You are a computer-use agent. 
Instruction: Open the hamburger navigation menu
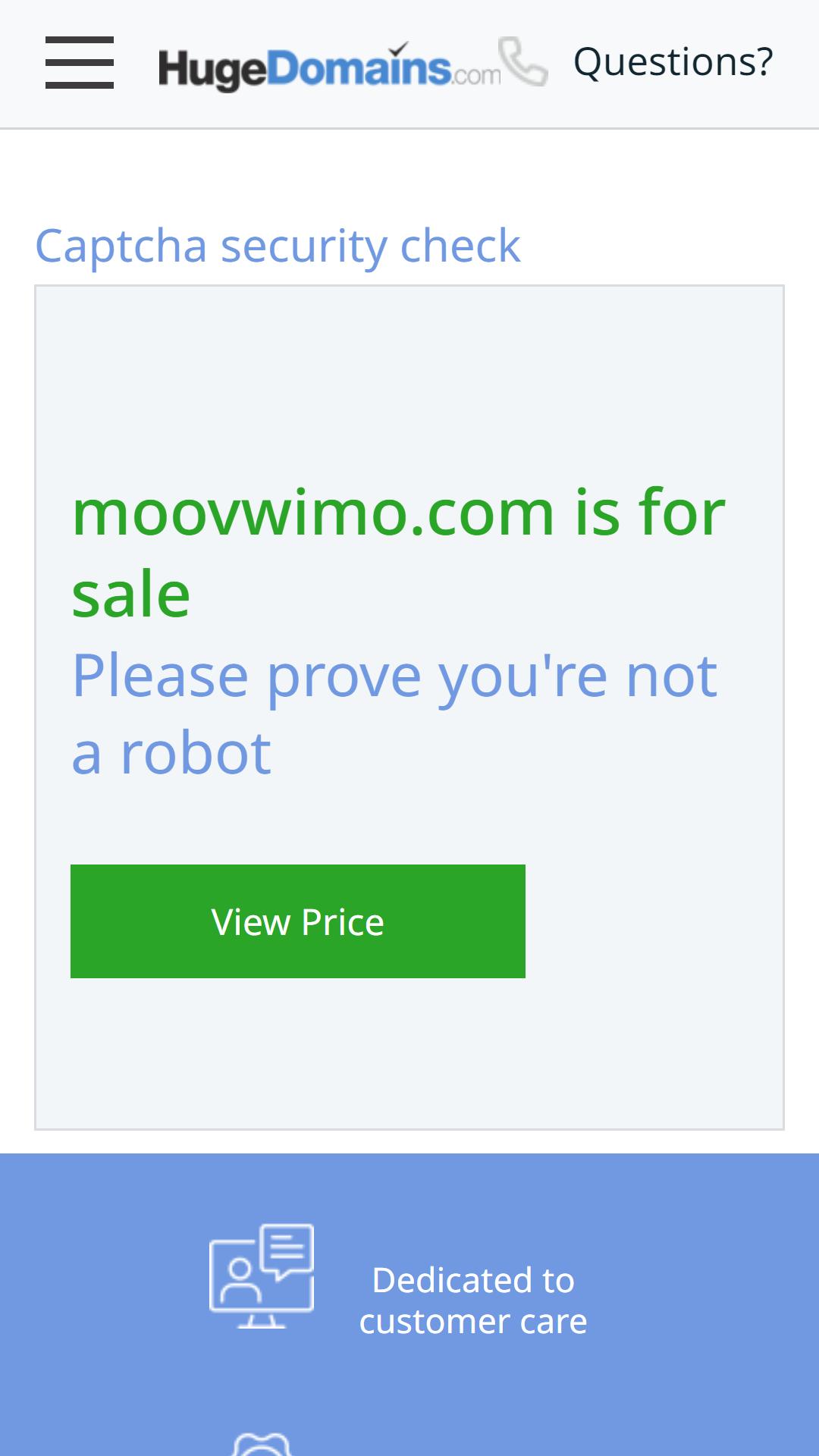(x=80, y=62)
